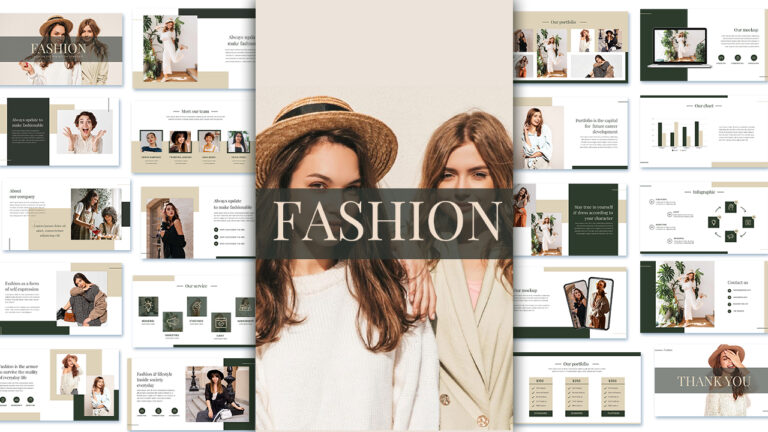This screenshot has width=768, height=432.
Task: Click the team member photo wearing black hat
Action: (180, 142)
